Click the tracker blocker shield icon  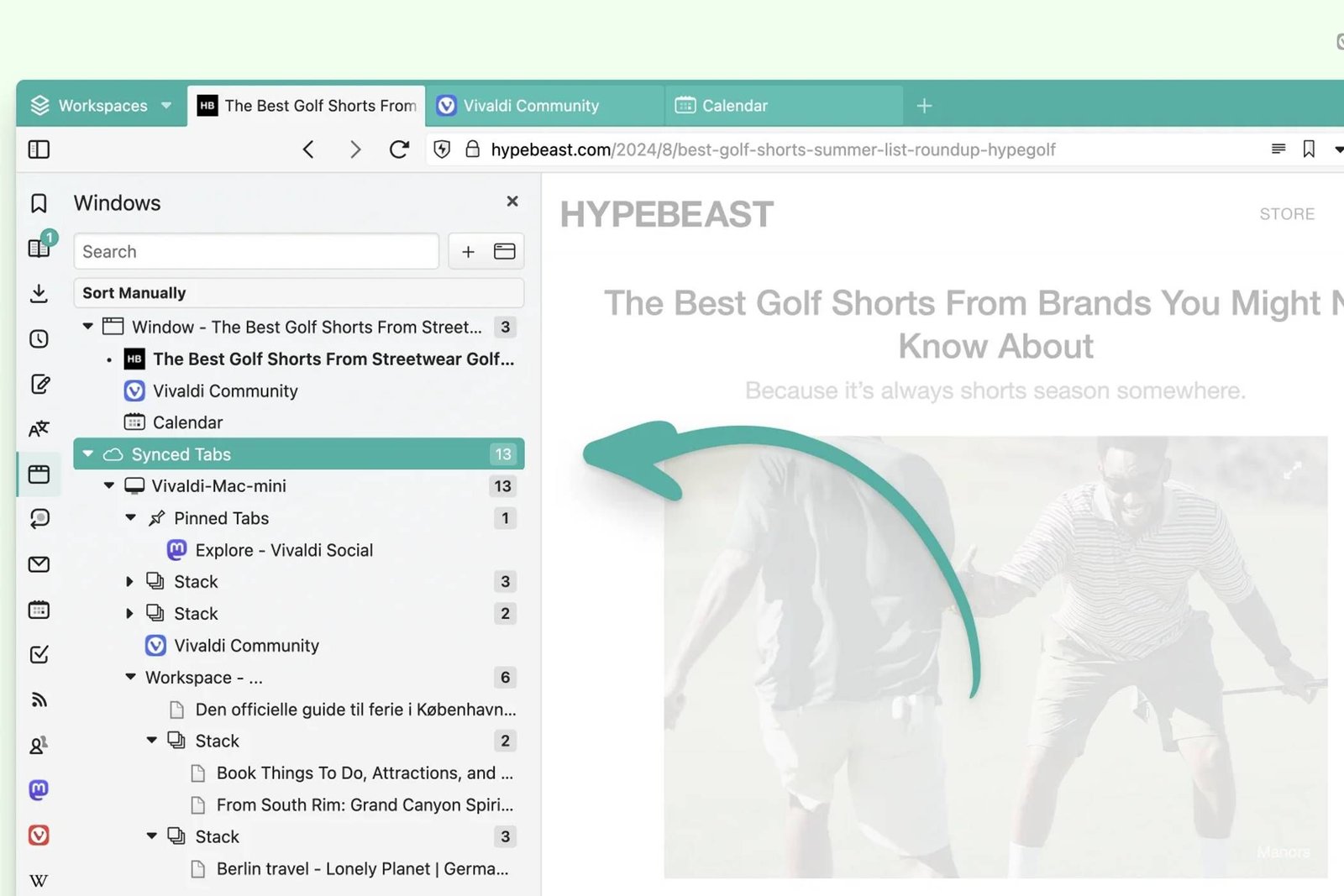click(x=442, y=149)
